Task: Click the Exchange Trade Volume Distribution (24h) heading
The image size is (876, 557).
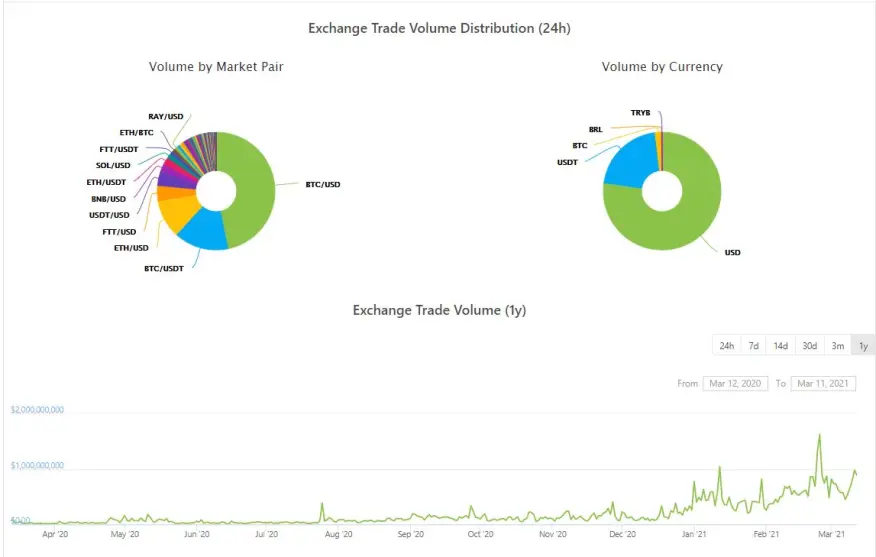Action: (x=439, y=28)
